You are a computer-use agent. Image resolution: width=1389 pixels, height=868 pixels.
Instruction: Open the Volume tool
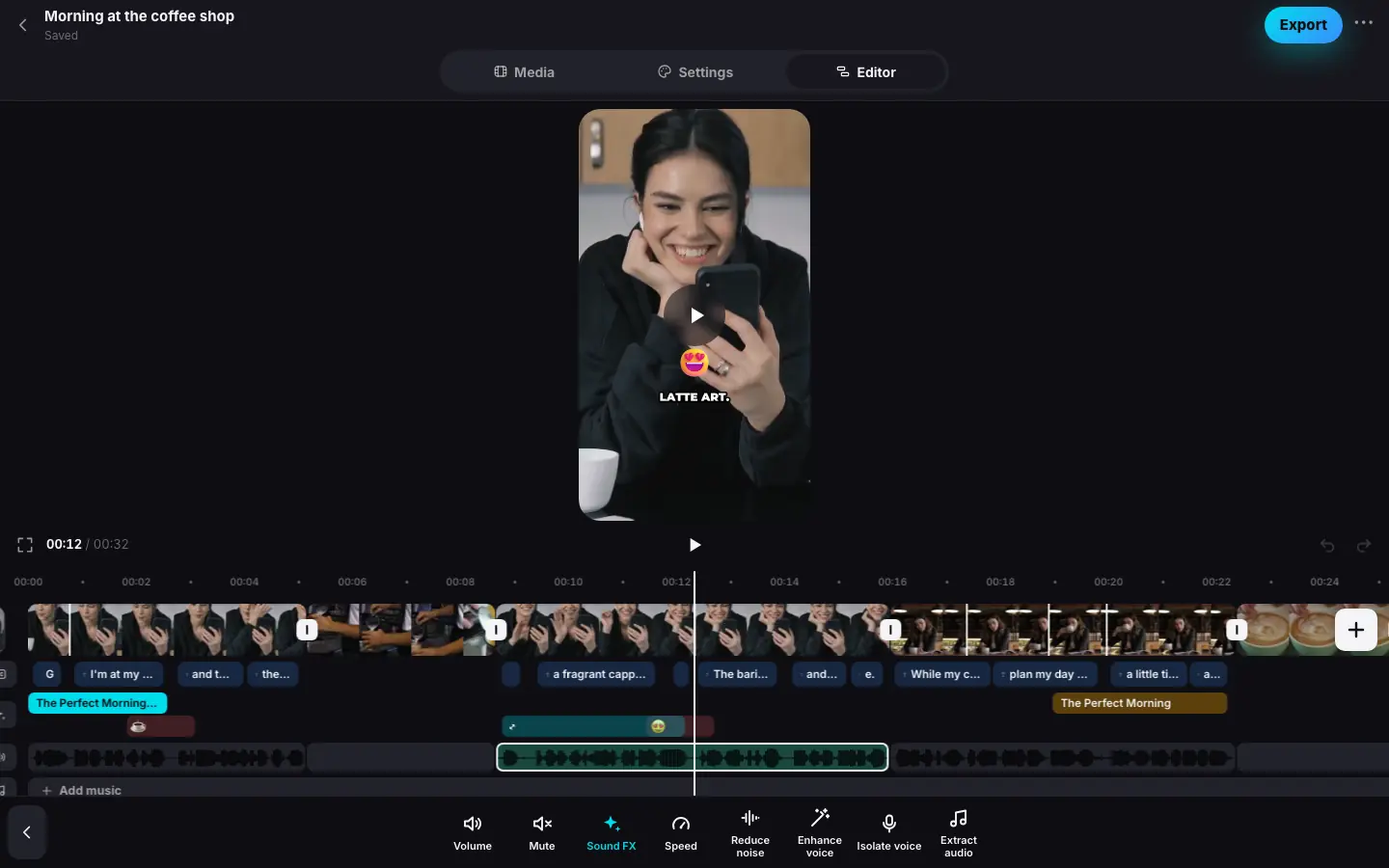point(473,833)
